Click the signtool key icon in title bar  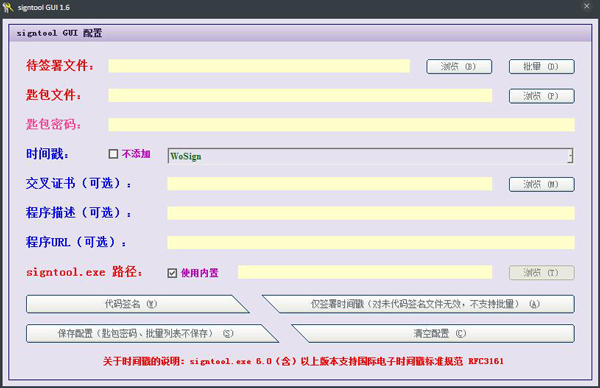pyautogui.click(x=8, y=7)
